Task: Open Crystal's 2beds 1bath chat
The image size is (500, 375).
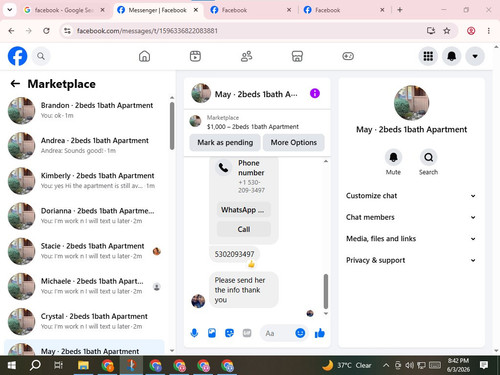Action: [x=85, y=321]
